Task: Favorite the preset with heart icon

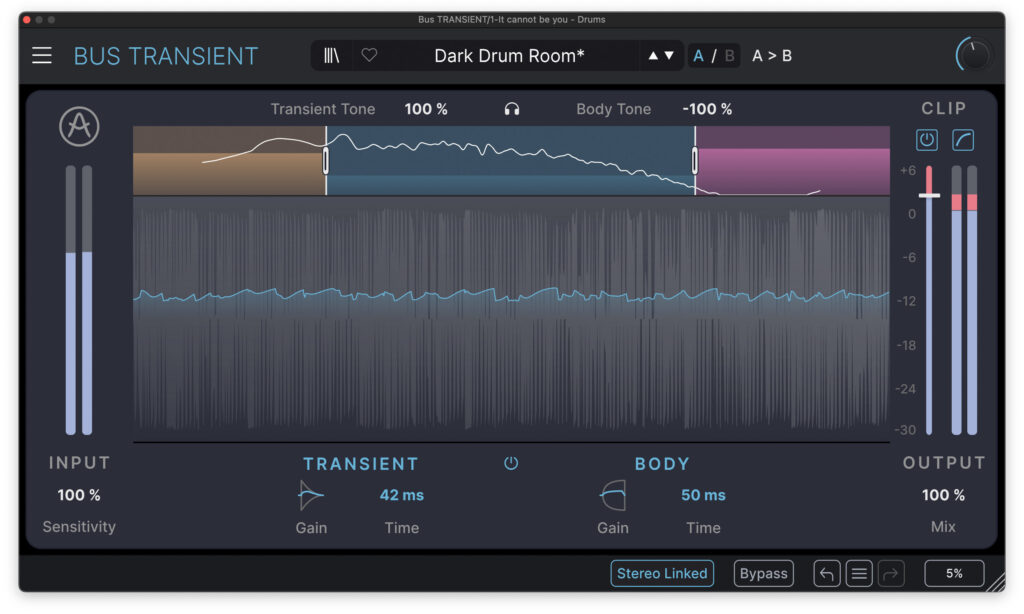Action: pyautogui.click(x=369, y=56)
